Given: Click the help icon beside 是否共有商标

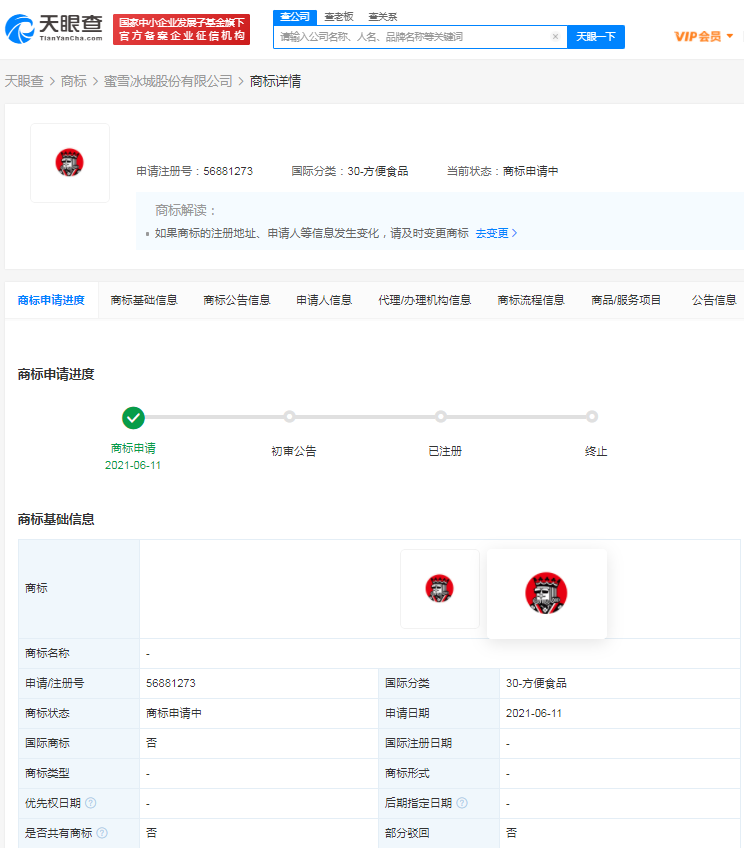Looking at the screenshot, I should point(102,832).
